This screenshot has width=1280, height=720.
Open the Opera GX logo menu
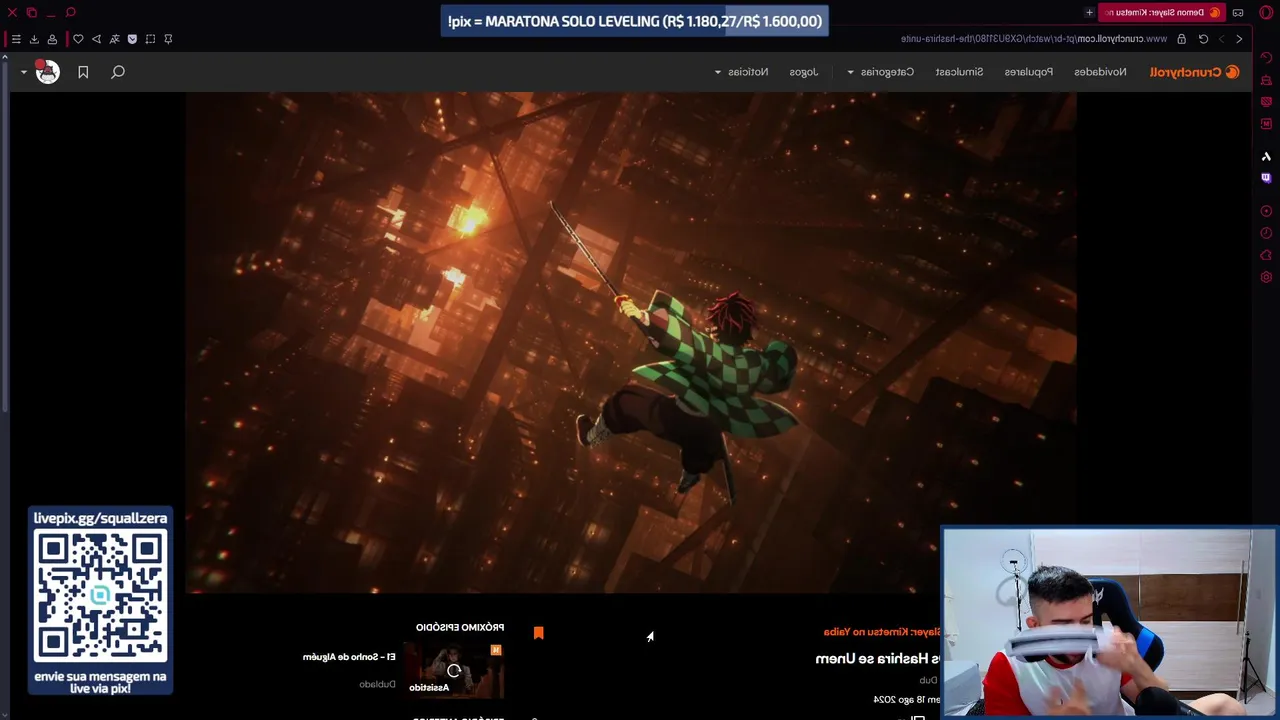click(1265, 12)
